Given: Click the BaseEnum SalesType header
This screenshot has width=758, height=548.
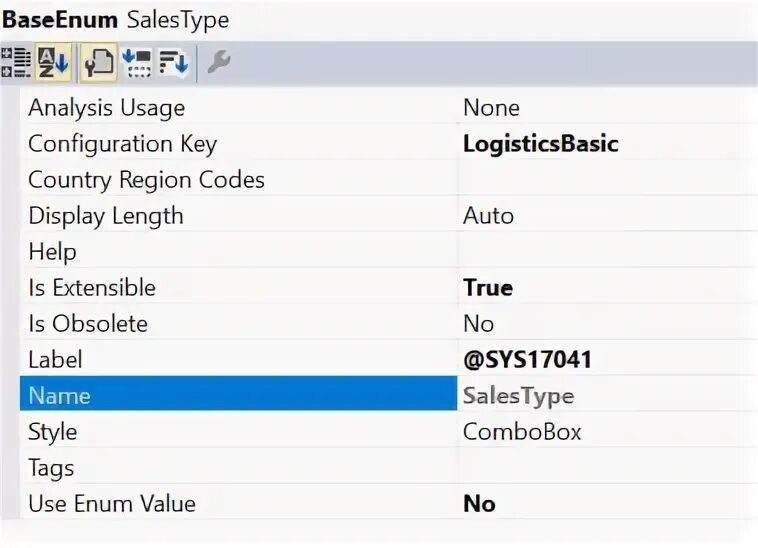Looking at the screenshot, I should coord(116,19).
